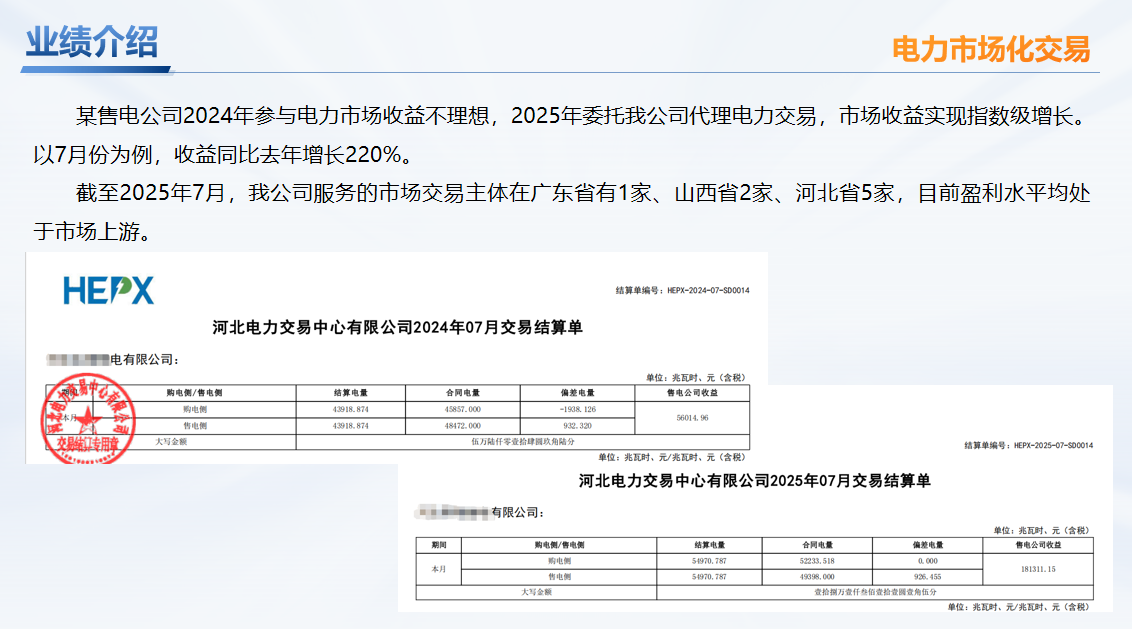The height and width of the screenshot is (629, 1132).
Task: Select the -1938.126 deviation cell
Action: pos(577,409)
